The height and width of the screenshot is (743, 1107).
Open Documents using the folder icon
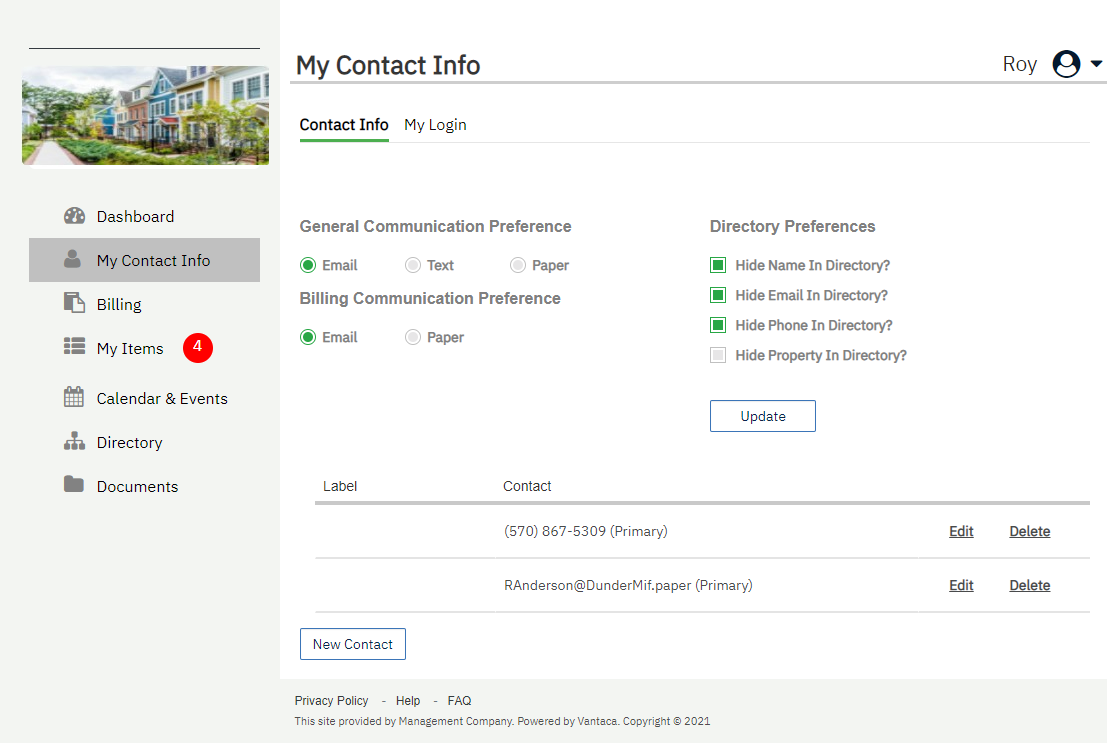[x=74, y=485]
